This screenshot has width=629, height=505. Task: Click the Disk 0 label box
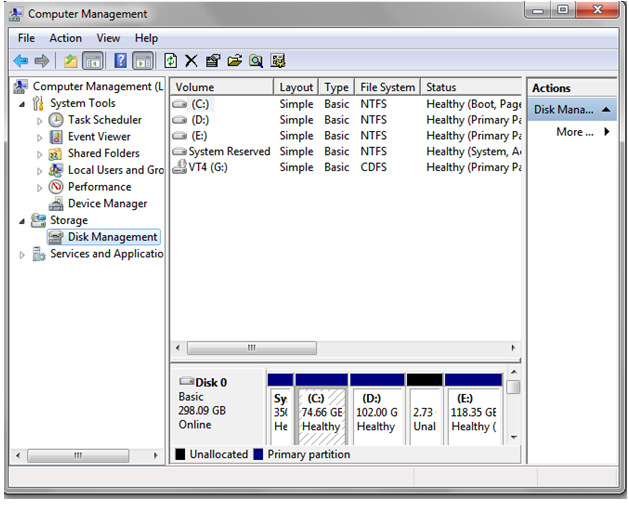point(219,406)
